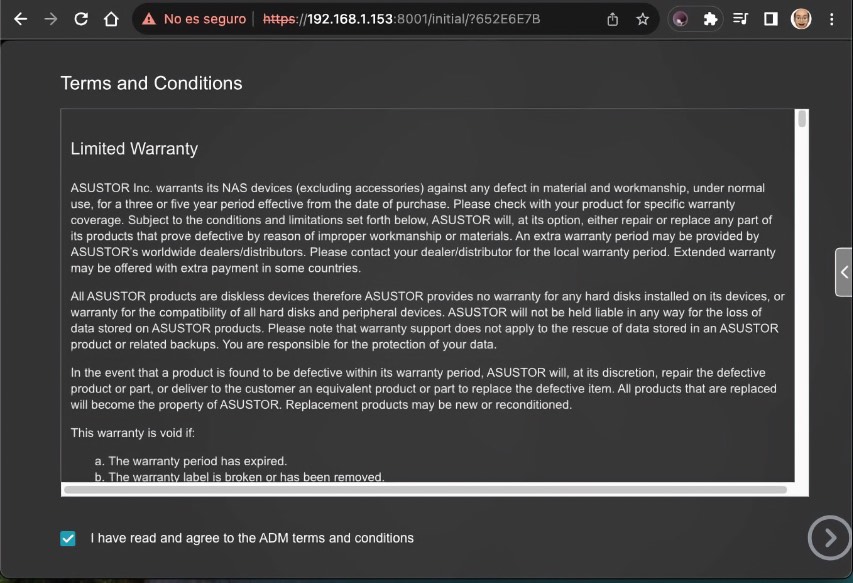Click the next arrow circle button
The image size is (853, 583).
pos(829,537)
